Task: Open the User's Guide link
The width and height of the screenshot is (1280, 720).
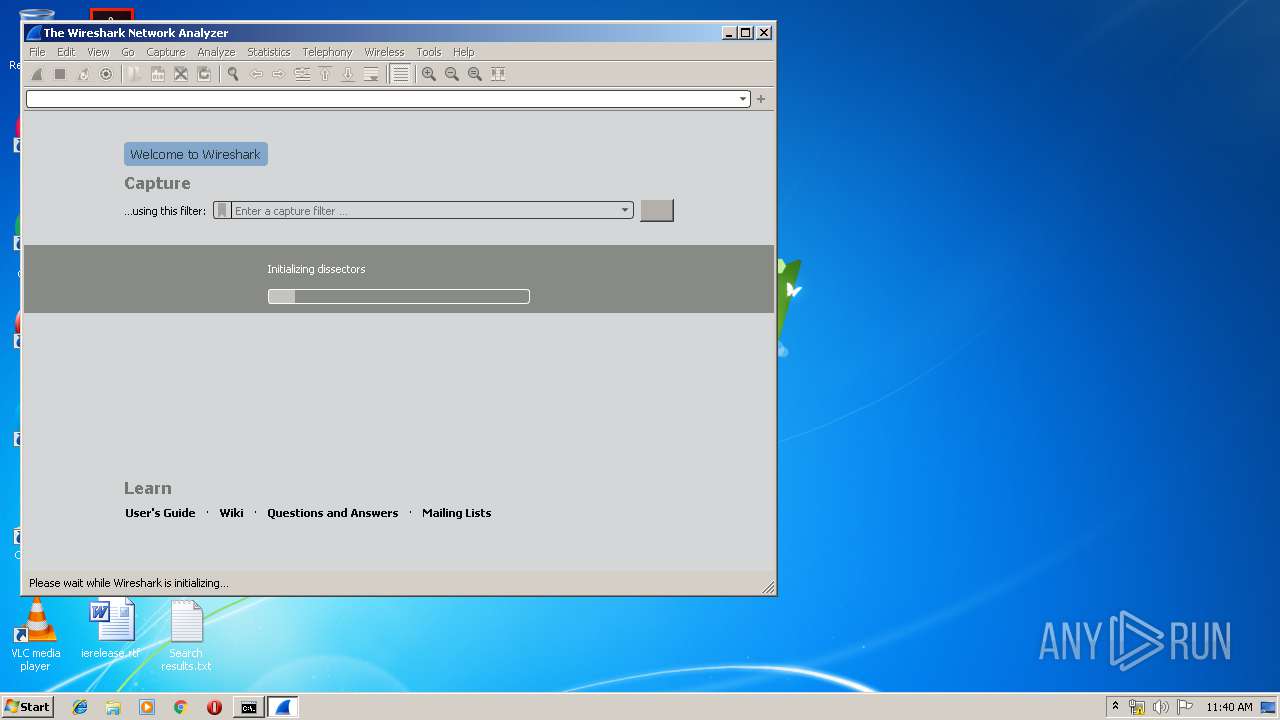Action: click(x=160, y=513)
